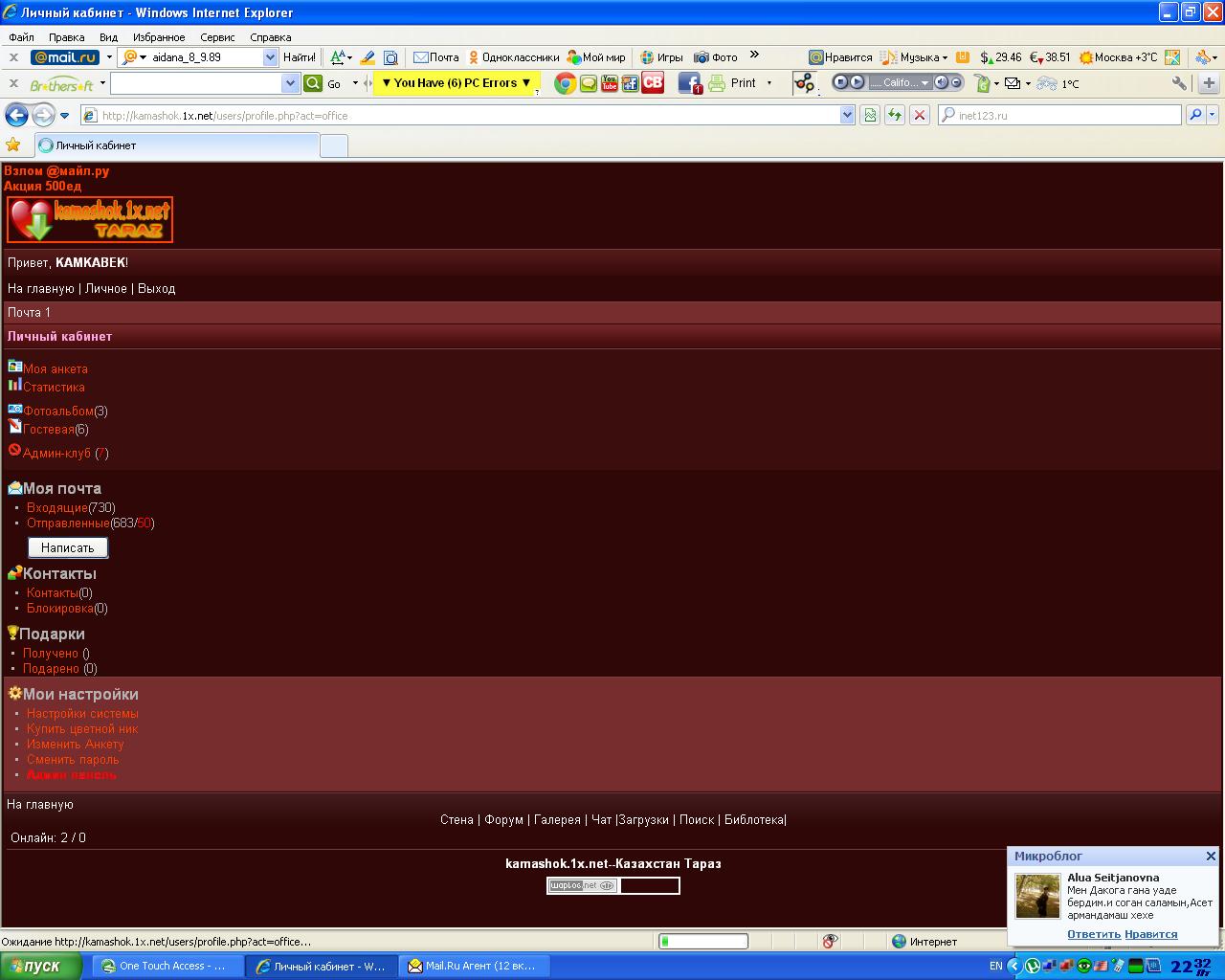Screen dimensions: 1225x980
Task: Click the Favorites star icon
Action: [x=13, y=145]
